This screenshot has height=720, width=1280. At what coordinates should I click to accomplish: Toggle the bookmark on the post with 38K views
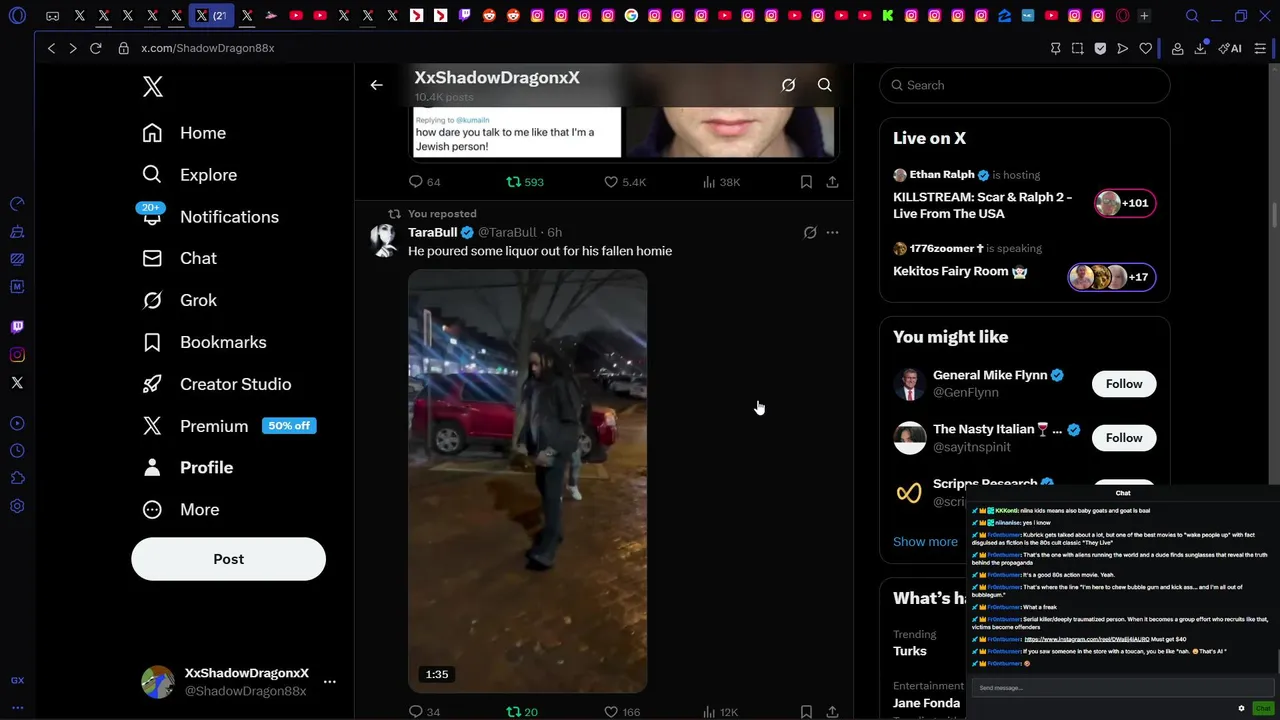tap(806, 182)
